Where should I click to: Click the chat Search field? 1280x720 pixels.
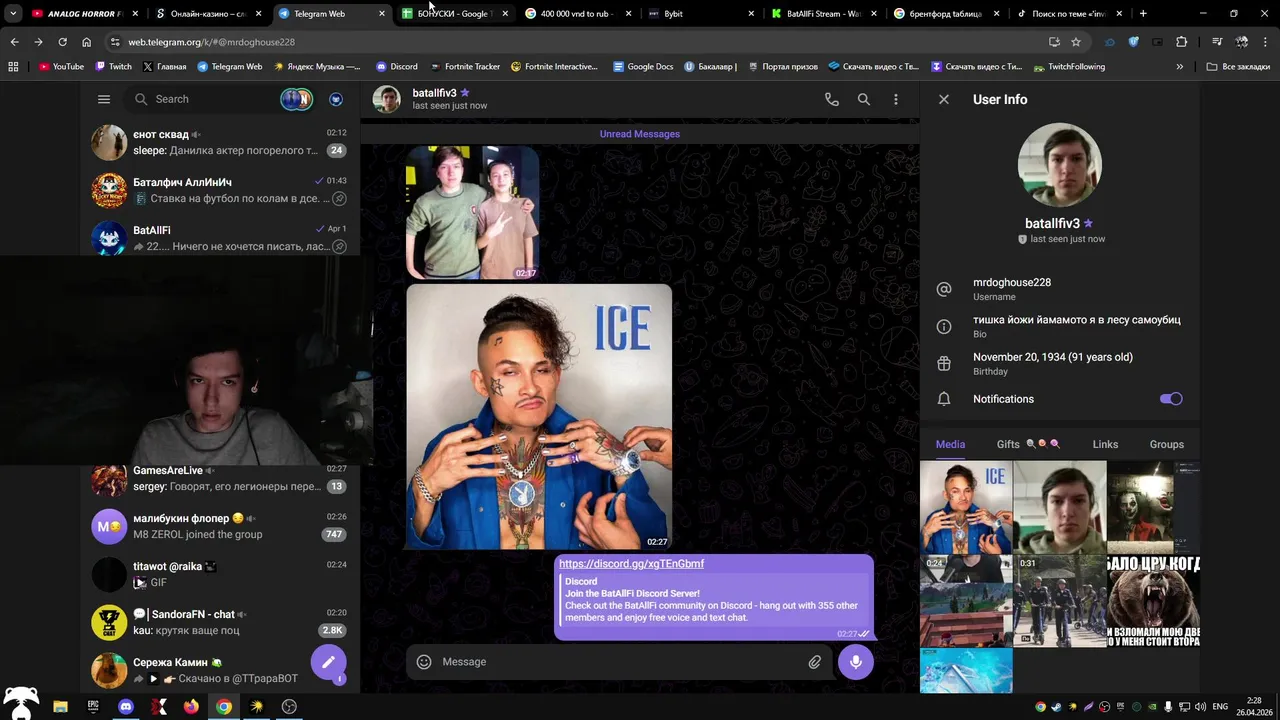pyautogui.click(x=200, y=99)
